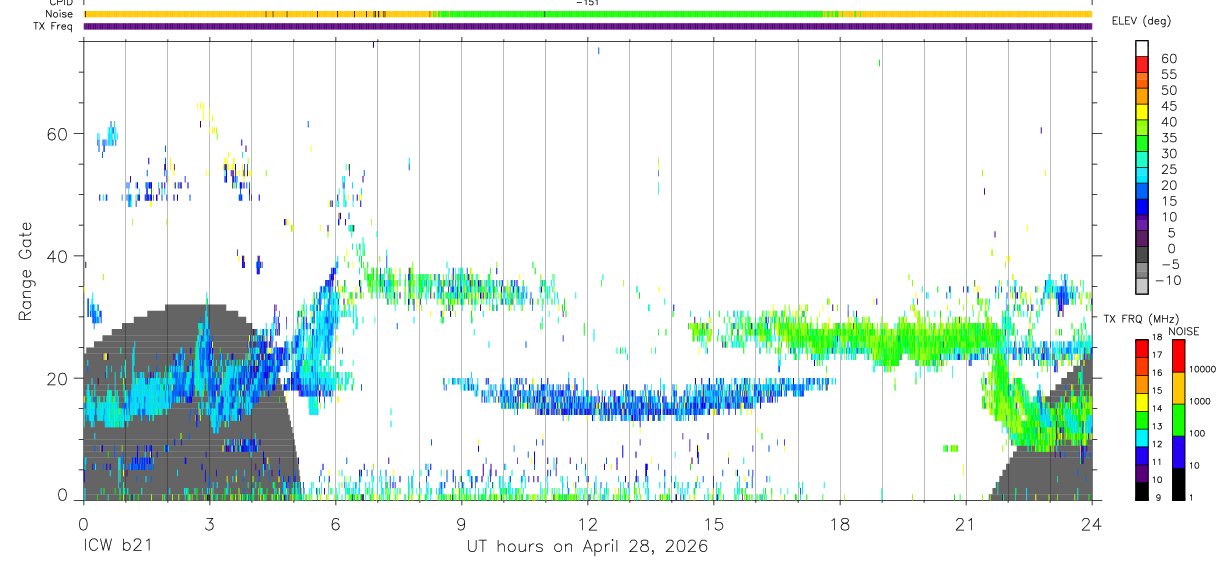Click the '55' value on ELEV scale

click(1168, 74)
